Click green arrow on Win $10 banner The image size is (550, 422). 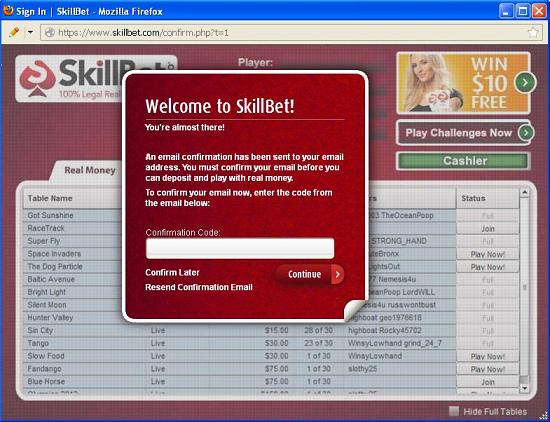click(x=525, y=82)
